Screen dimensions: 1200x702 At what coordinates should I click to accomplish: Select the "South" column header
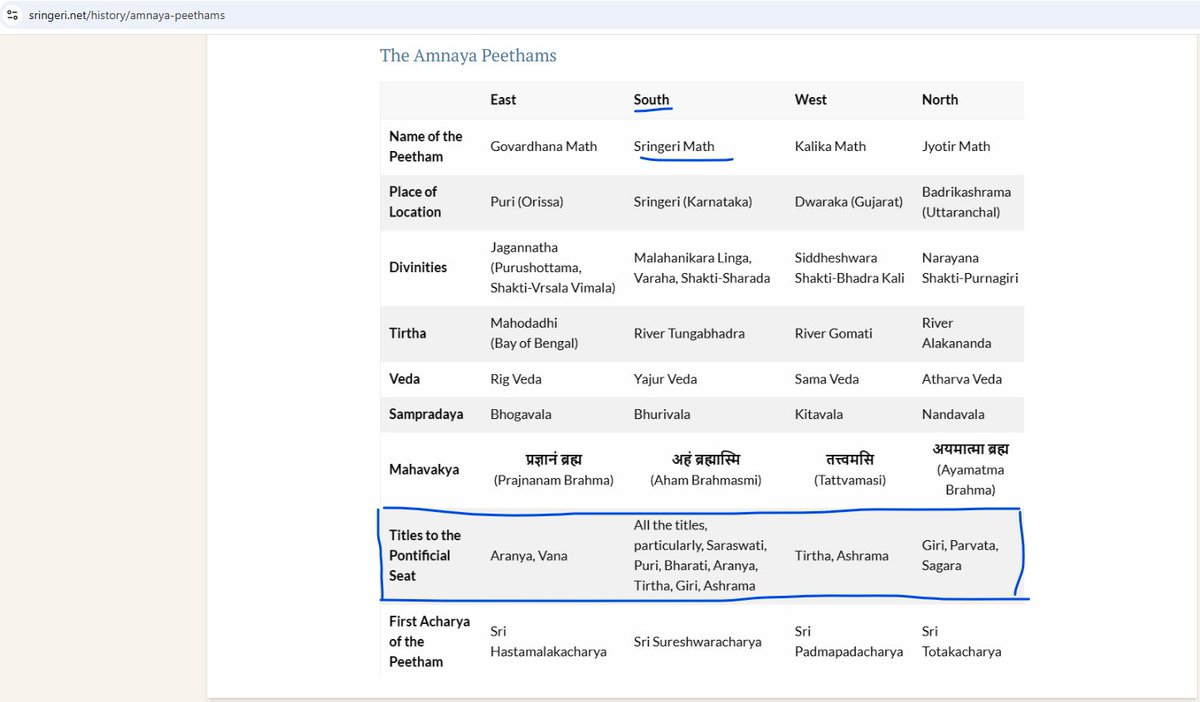[x=651, y=100]
